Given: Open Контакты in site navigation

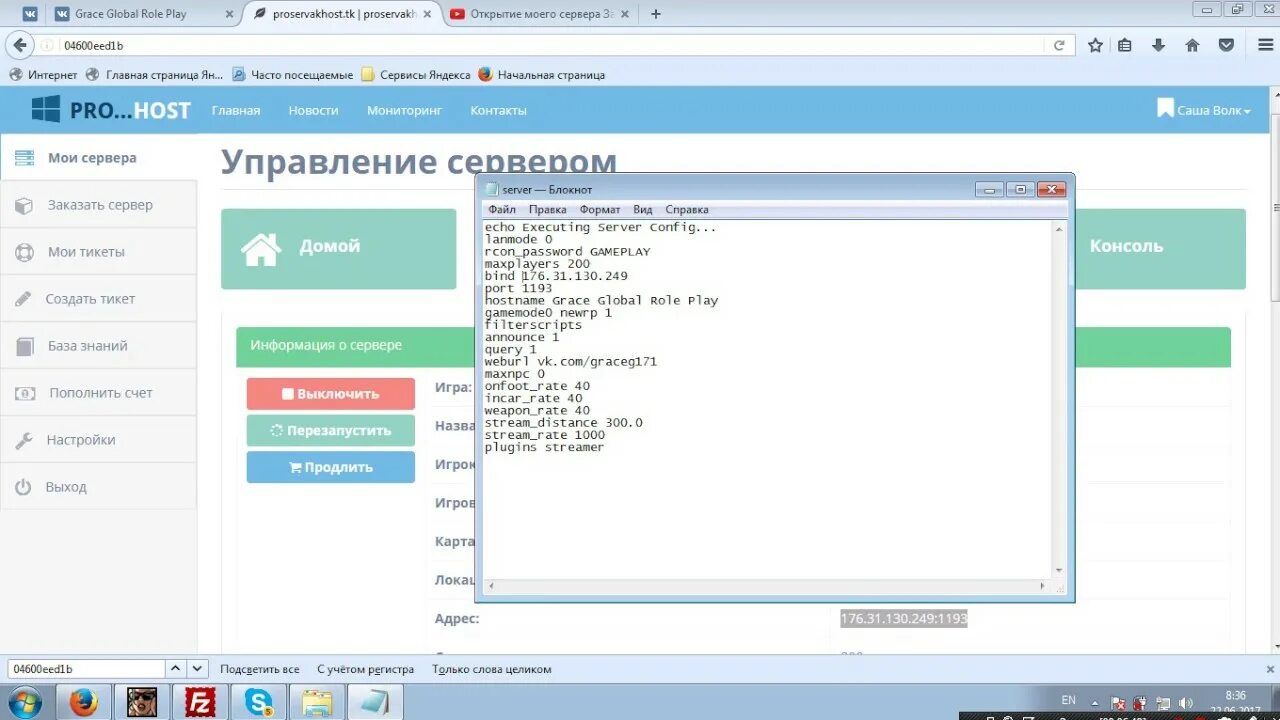Looking at the screenshot, I should click(x=499, y=110).
